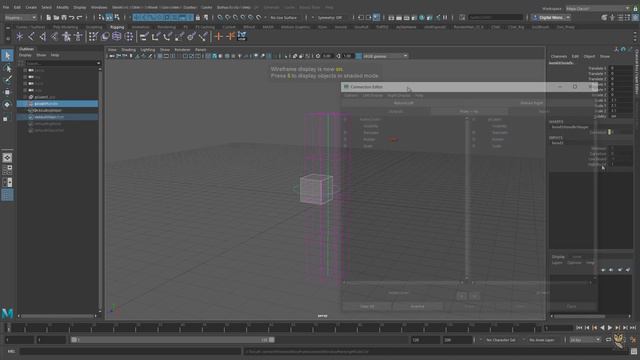This screenshot has width=640, height=360.
Task: Open the 24 fps frame rate dropdown
Action: click(584, 340)
